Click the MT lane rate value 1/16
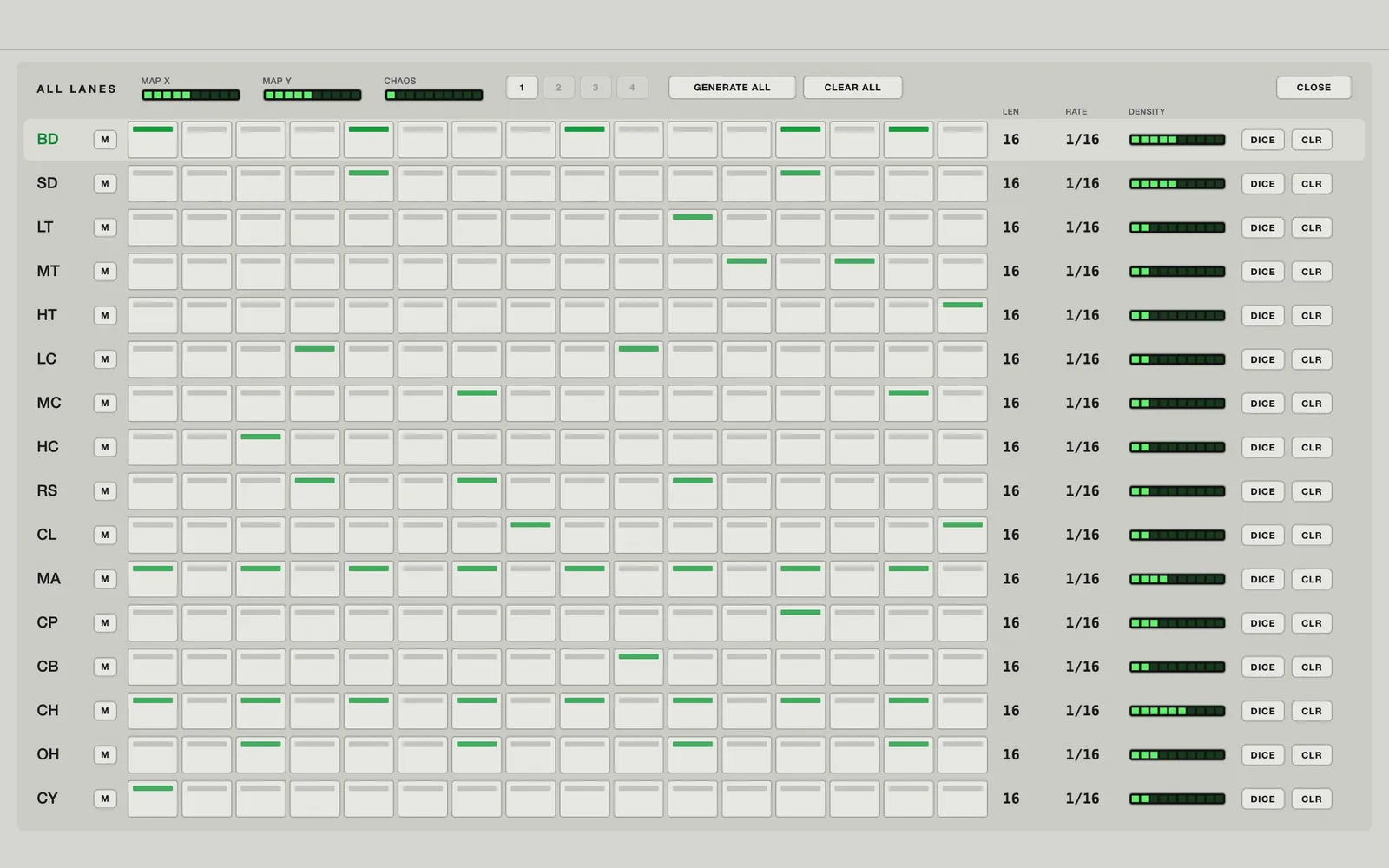The image size is (1389, 868). pyautogui.click(x=1083, y=272)
